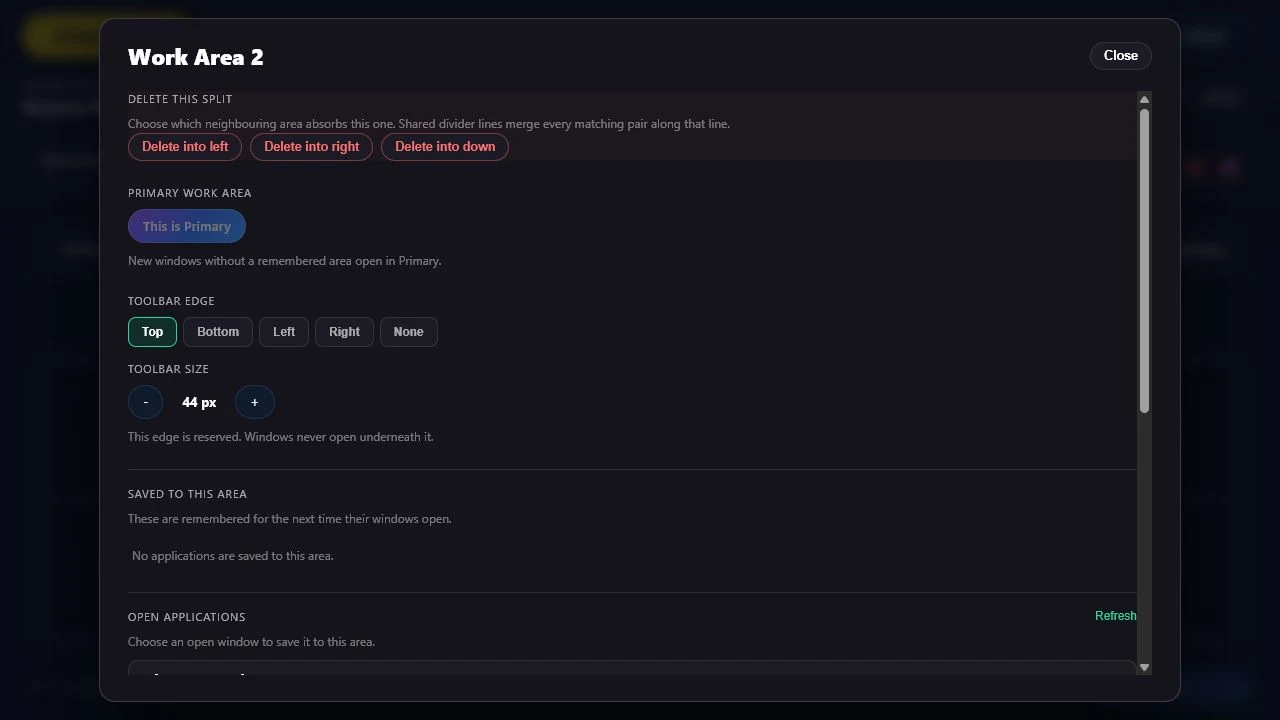
Task: Click the 'Work Area 2' dialog title
Action: pyautogui.click(x=196, y=57)
